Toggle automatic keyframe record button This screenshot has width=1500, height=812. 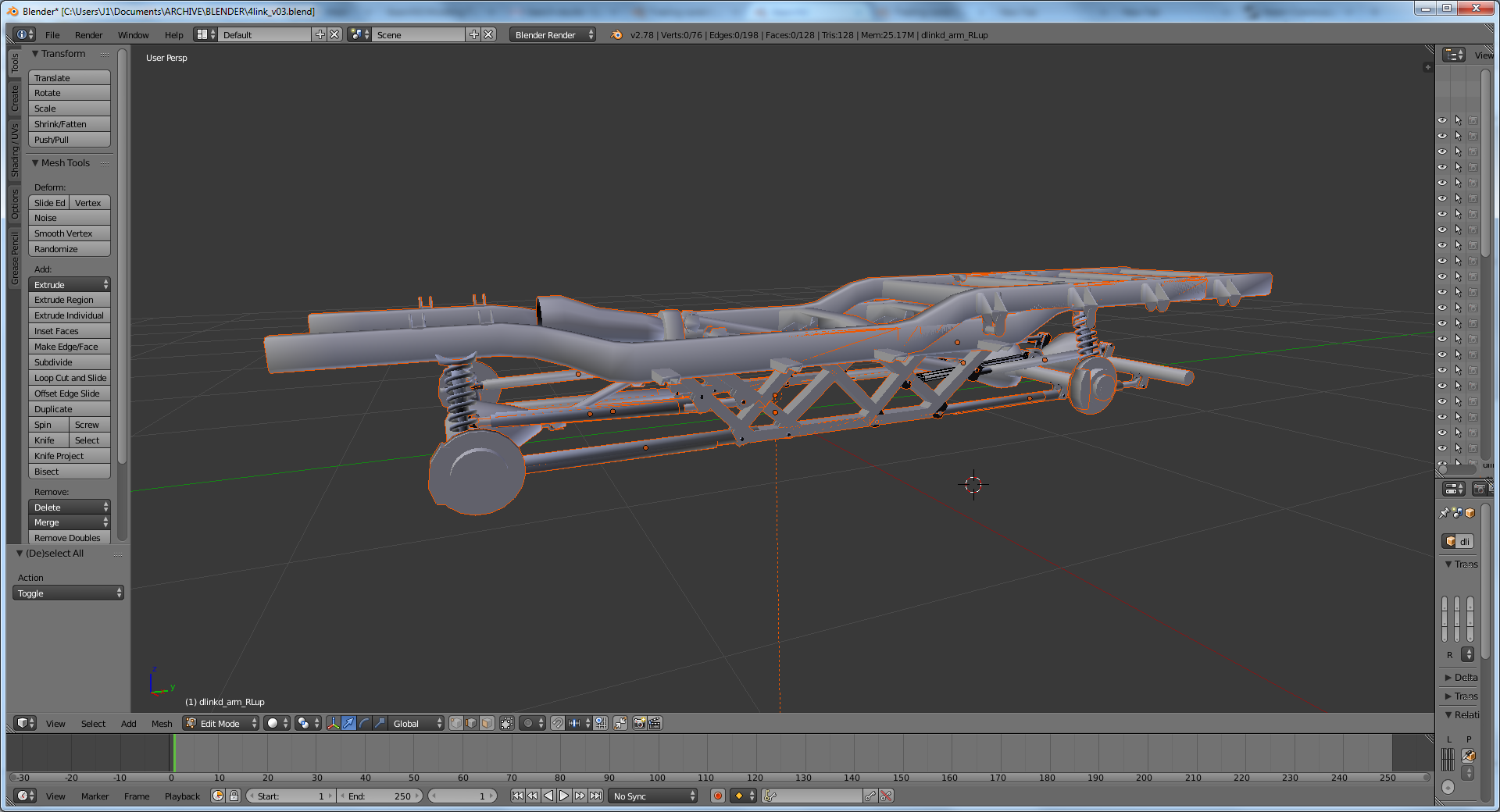coord(718,796)
